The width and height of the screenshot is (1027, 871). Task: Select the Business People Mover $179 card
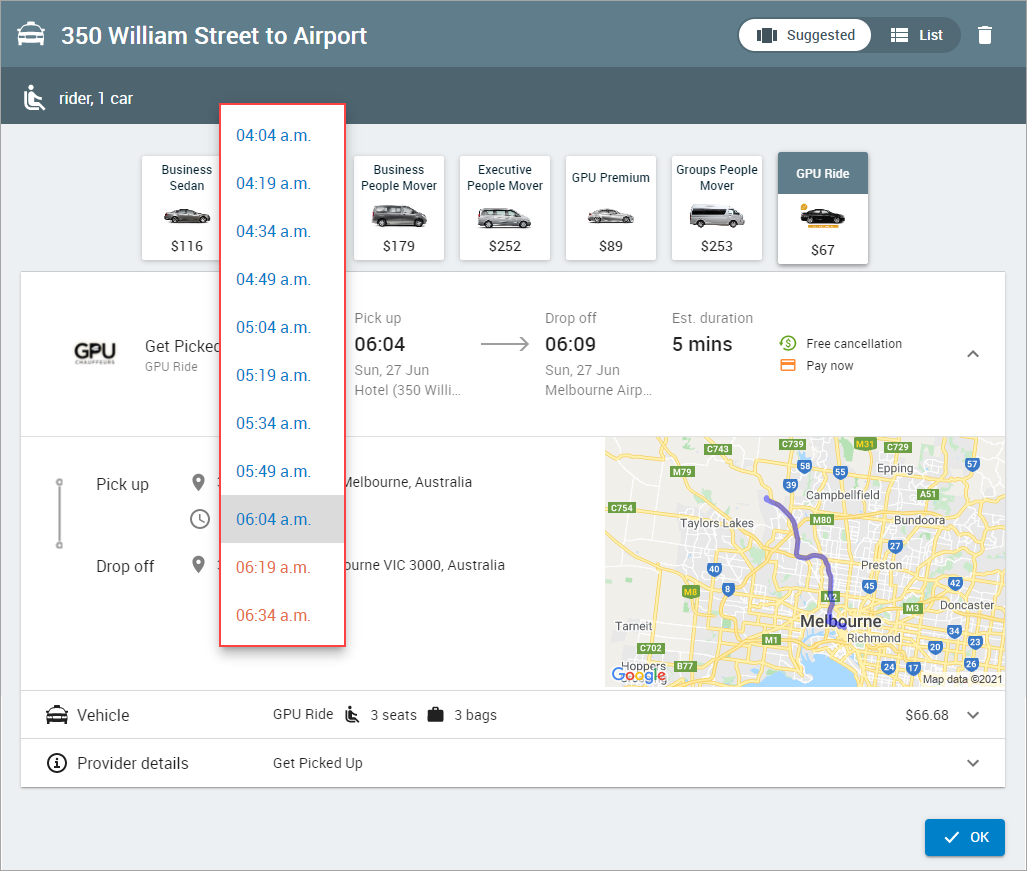pyautogui.click(x=399, y=208)
